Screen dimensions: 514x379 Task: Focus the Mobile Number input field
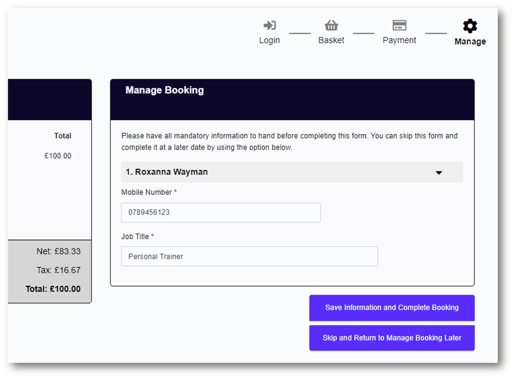point(221,212)
